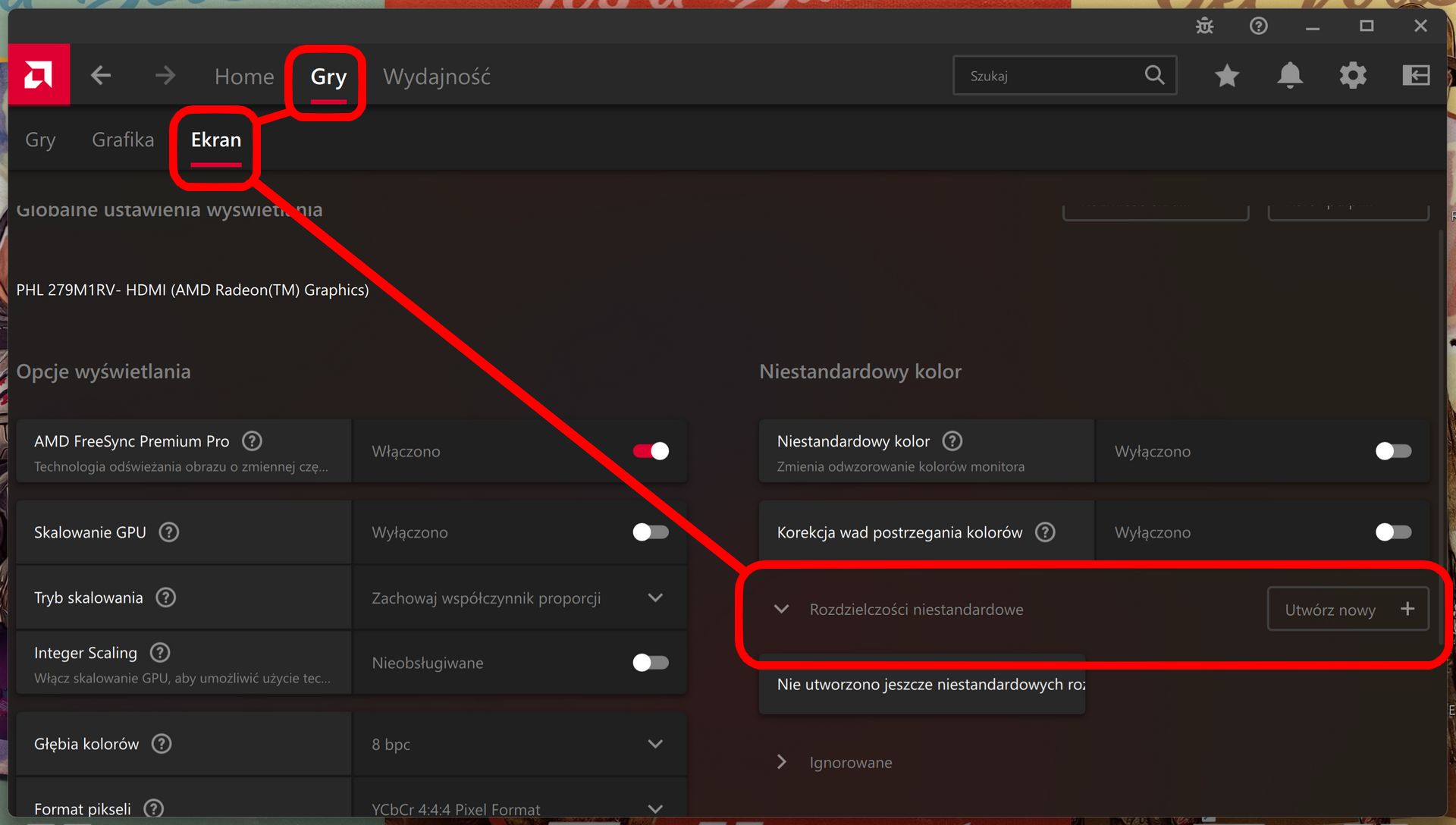This screenshot has height=825, width=1456.
Task: Click PHL 279M1RV- HDMI display label
Action: point(193,290)
